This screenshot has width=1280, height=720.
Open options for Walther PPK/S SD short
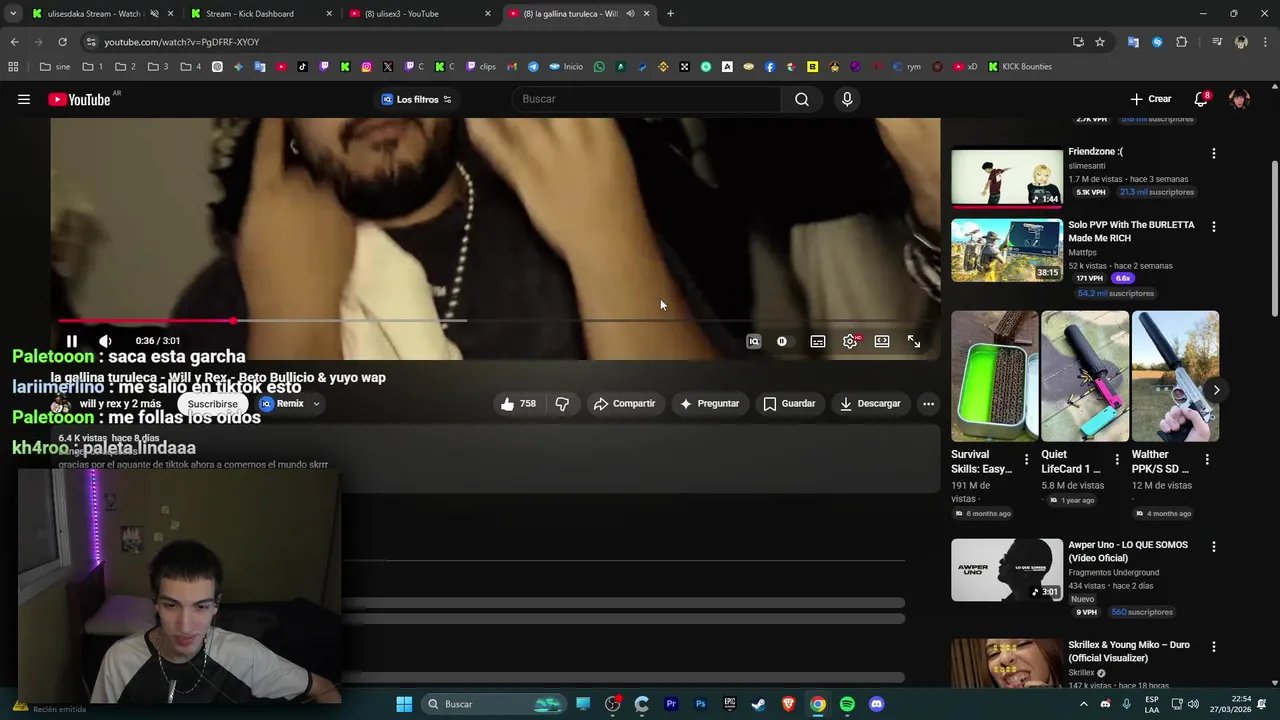point(1207,459)
